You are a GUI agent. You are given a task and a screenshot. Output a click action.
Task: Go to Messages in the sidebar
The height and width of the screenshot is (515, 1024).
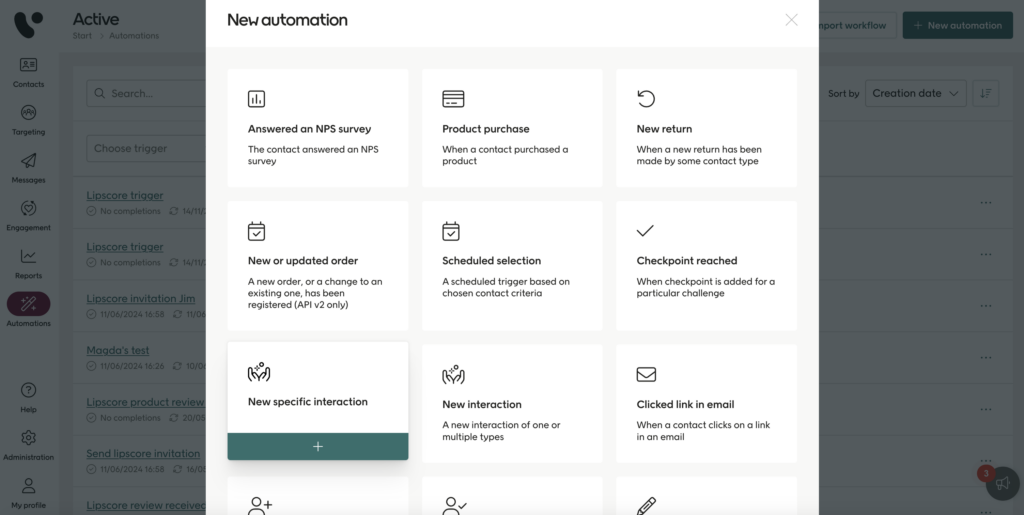[x=28, y=167]
